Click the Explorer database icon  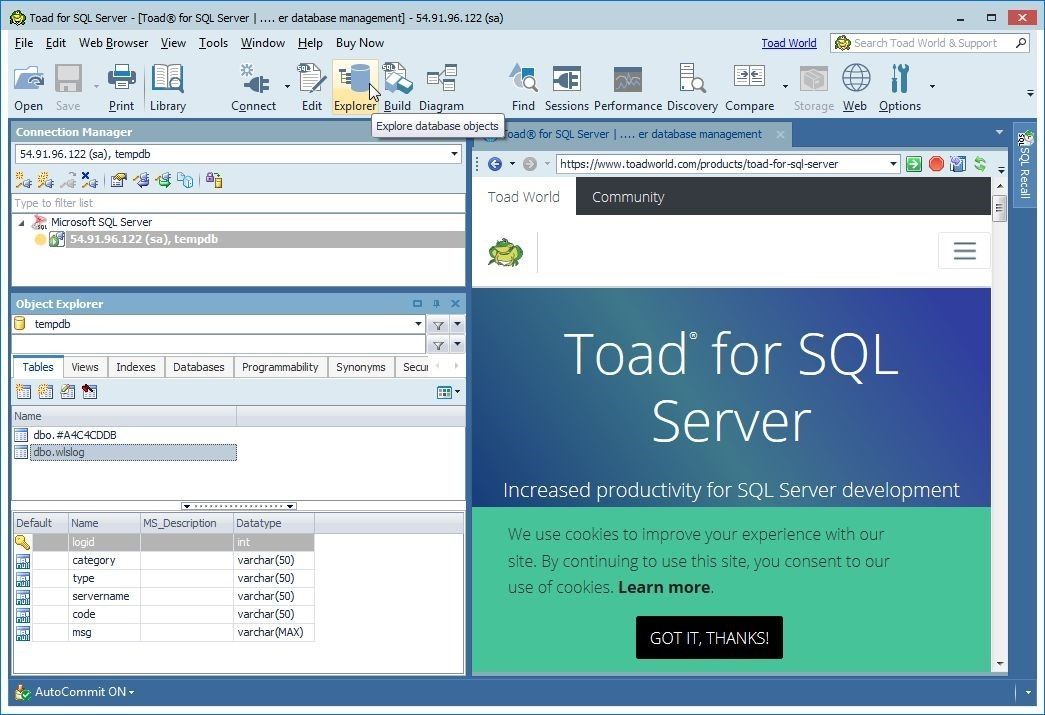tap(355, 79)
